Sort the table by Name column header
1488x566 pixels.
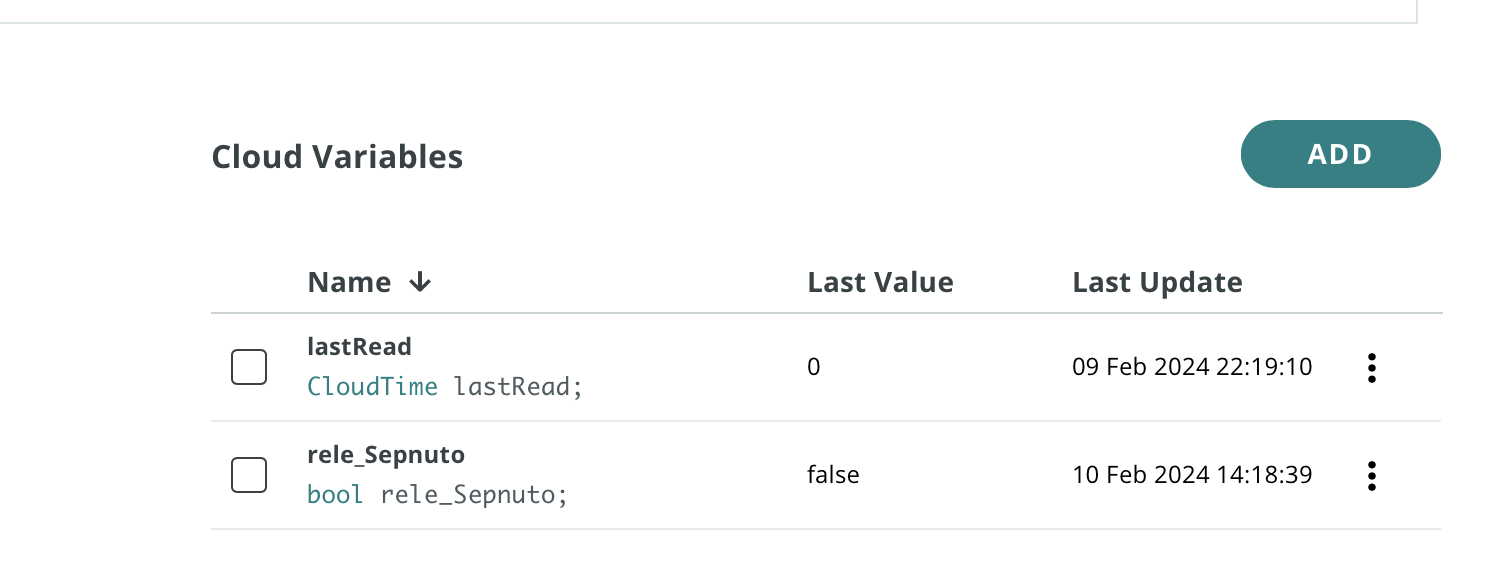[x=349, y=283]
